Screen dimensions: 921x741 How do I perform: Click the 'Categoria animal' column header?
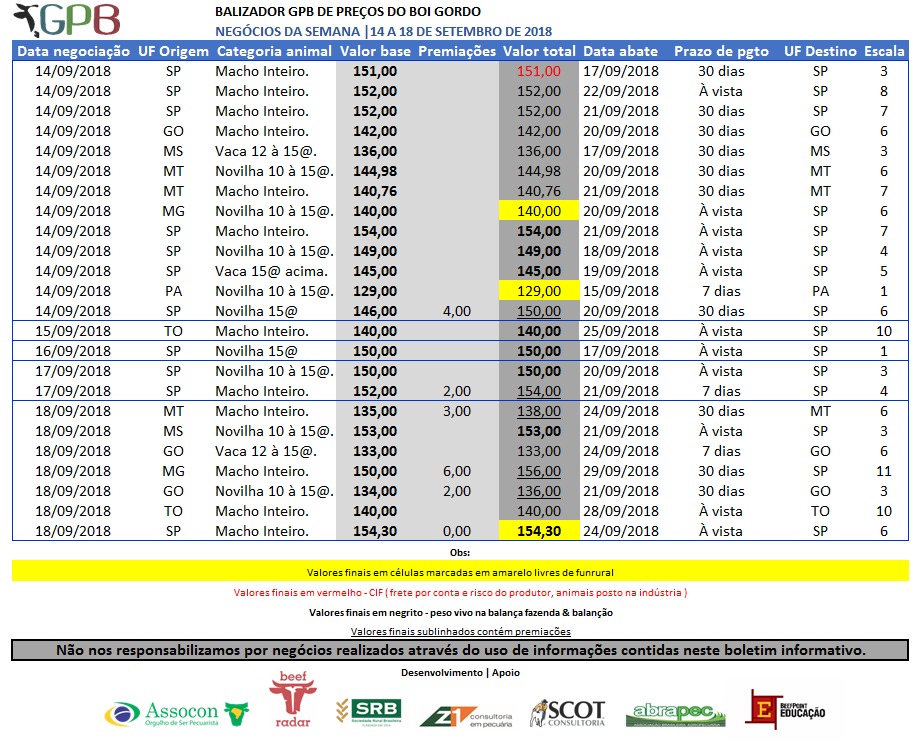274,51
